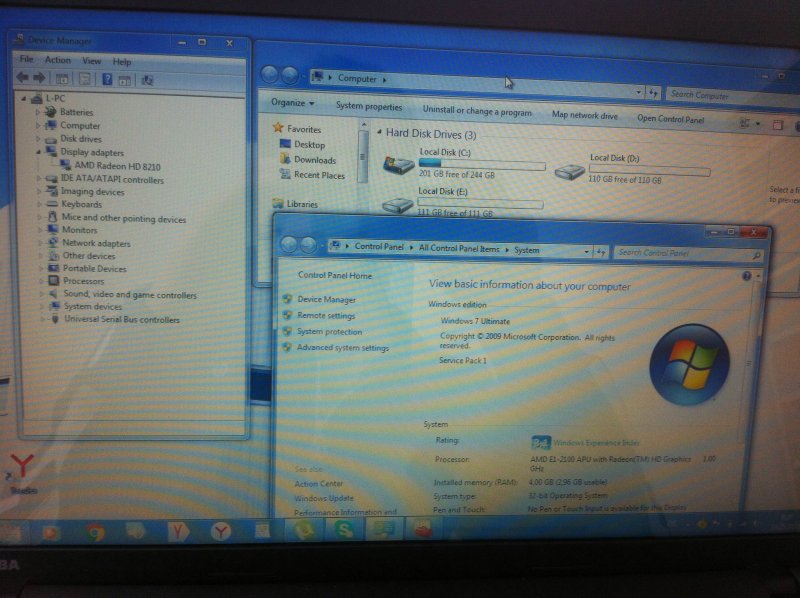The width and height of the screenshot is (800, 598).
Task: Select Downloads in Favorites sidebar
Action: pos(314,160)
